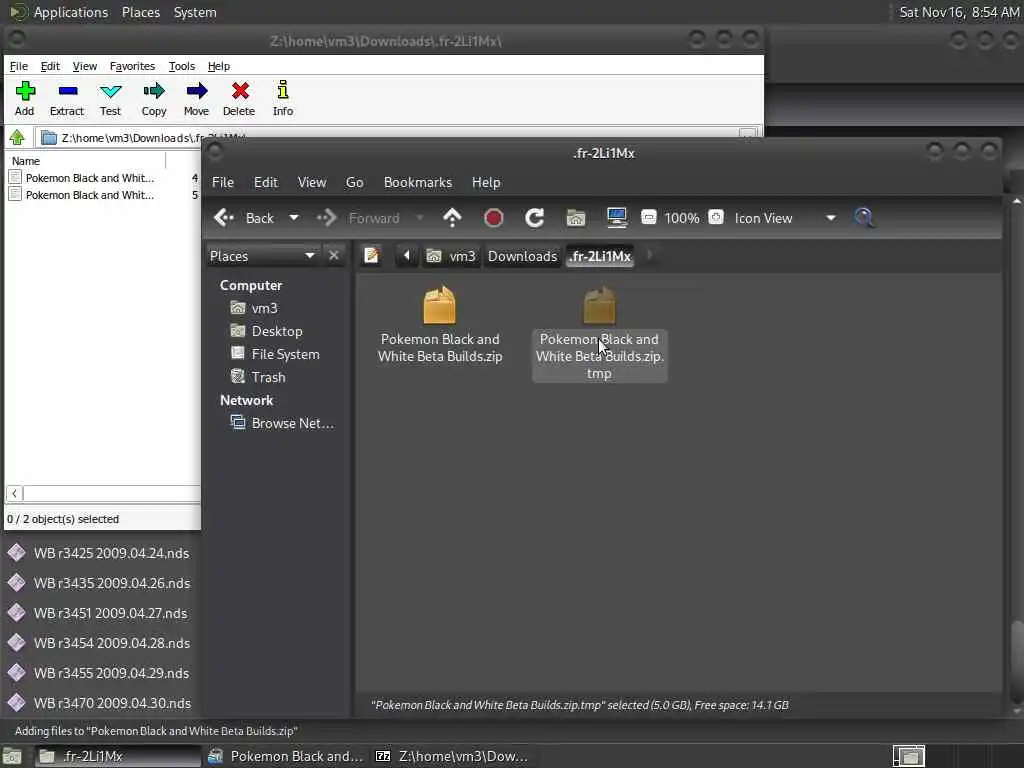The width and height of the screenshot is (1024, 768).
Task: Open the Home folder toolbar icon
Action: tap(575, 217)
